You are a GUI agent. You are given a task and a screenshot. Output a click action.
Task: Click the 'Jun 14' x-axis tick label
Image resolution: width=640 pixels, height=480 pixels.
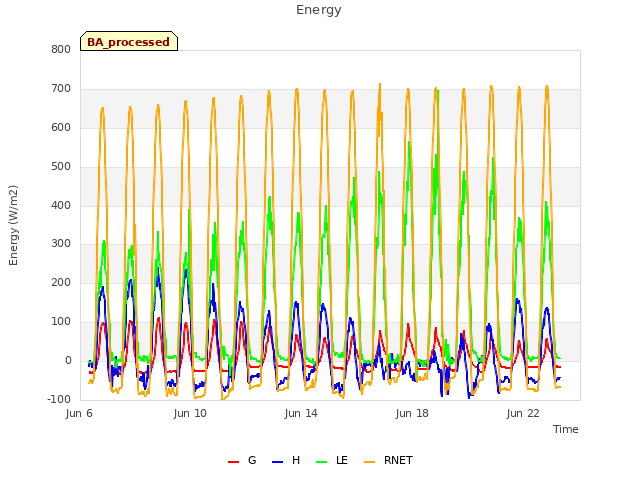coord(301,413)
